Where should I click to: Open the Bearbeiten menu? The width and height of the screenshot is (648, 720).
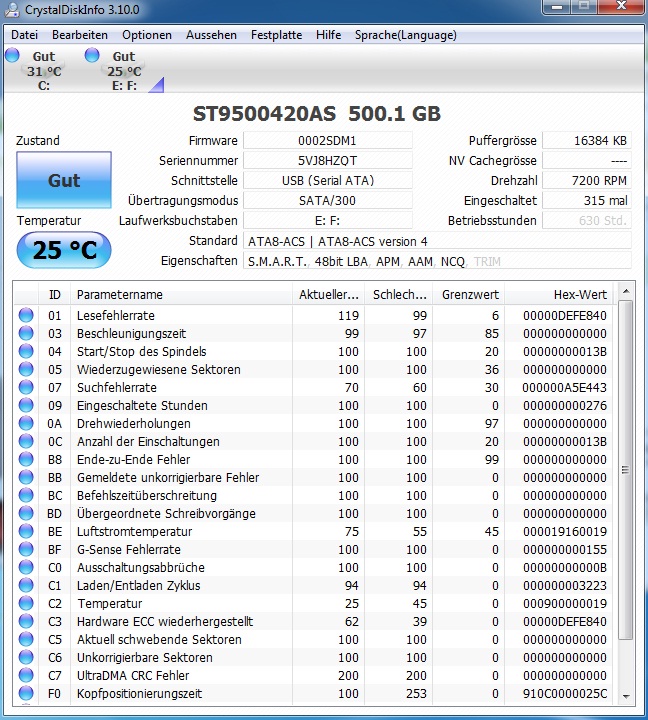tap(79, 35)
